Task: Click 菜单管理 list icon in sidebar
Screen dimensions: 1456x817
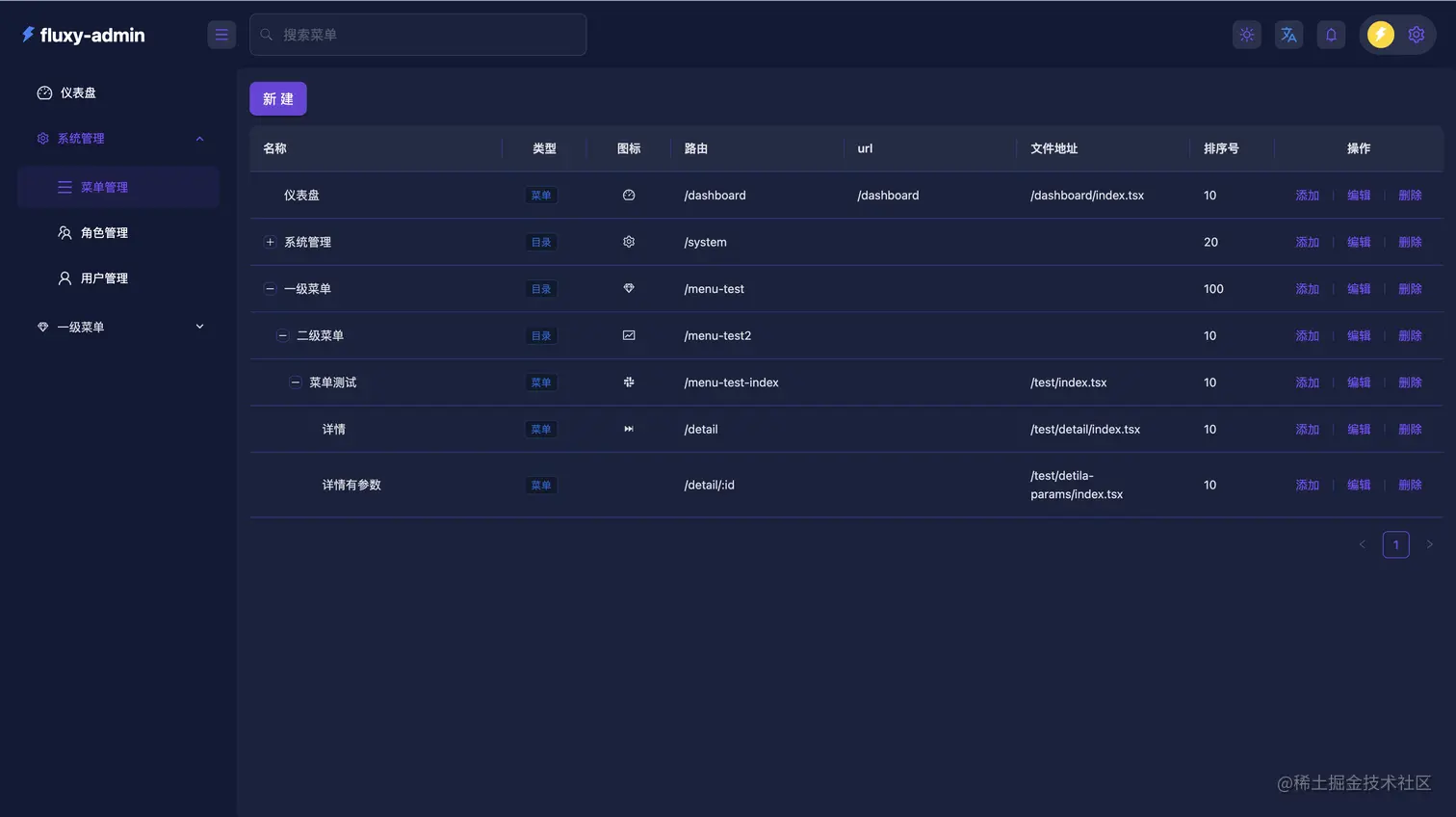Action: click(x=65, y=187)
